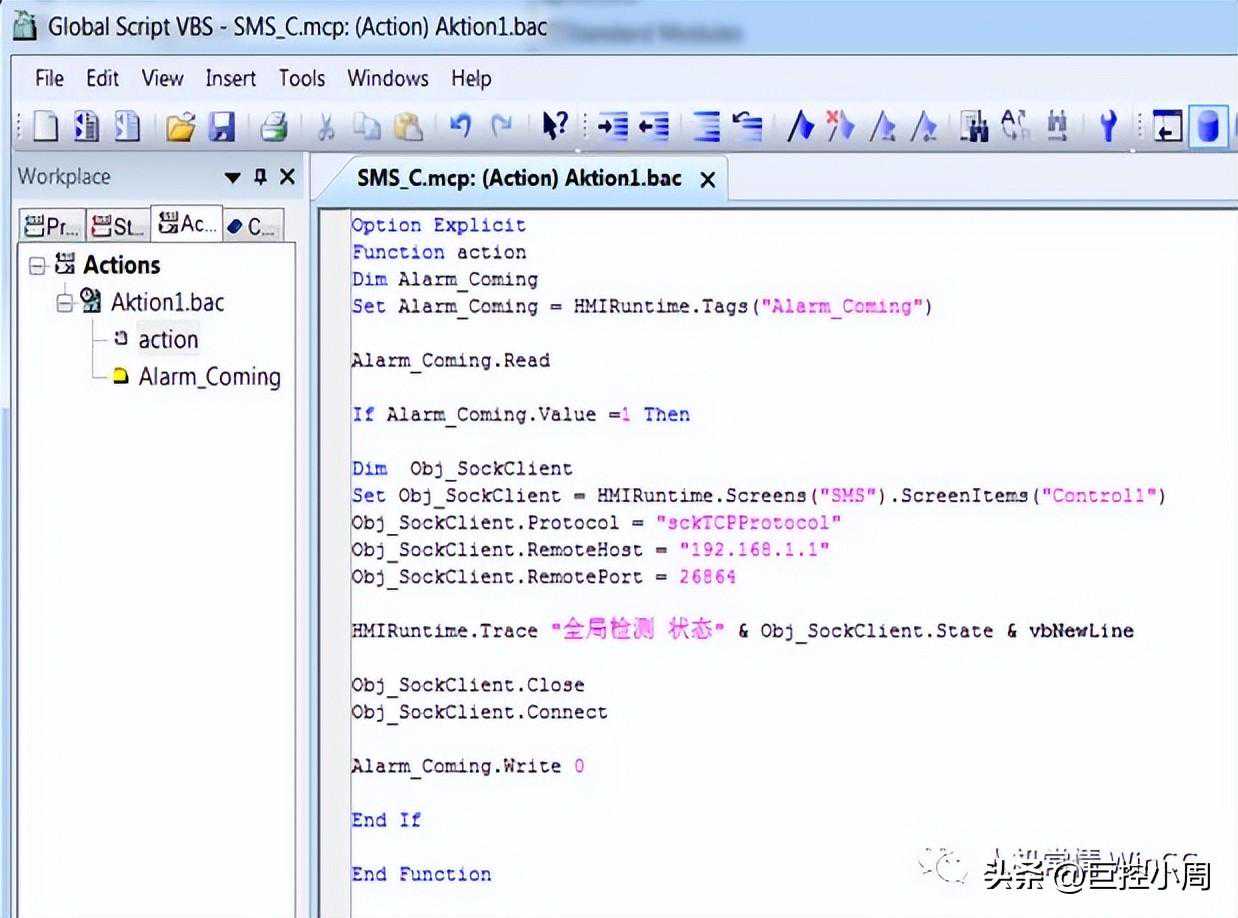Viewport: 1238px width, 918px height.
Task: Switch to the Project modules tab (Pr...)
Action: pyautogui.click(x=51, y=226)
